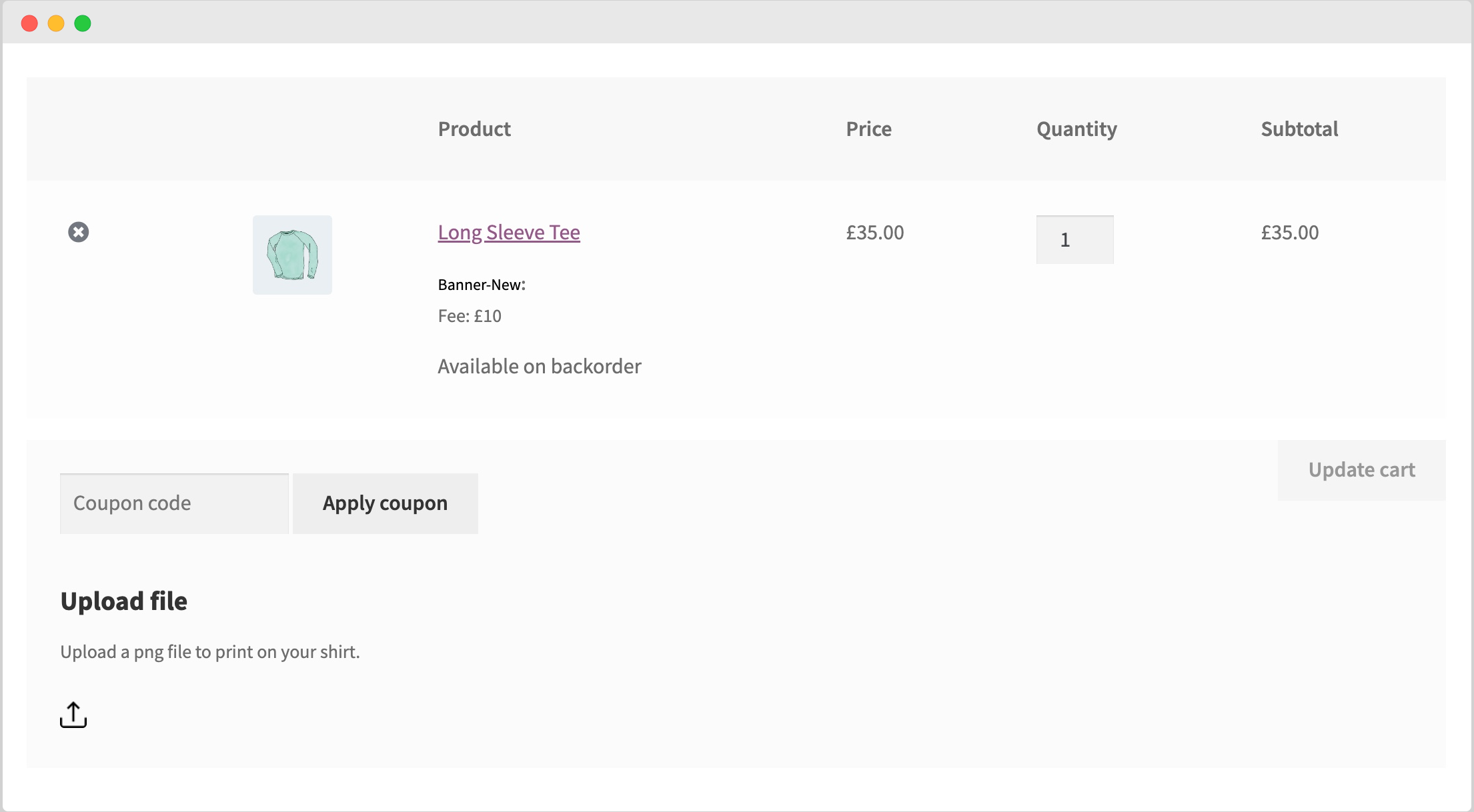Click inside the Coupon code field
The width and height of the screenshot is (1474, 812).
click(x=173, y=503)
